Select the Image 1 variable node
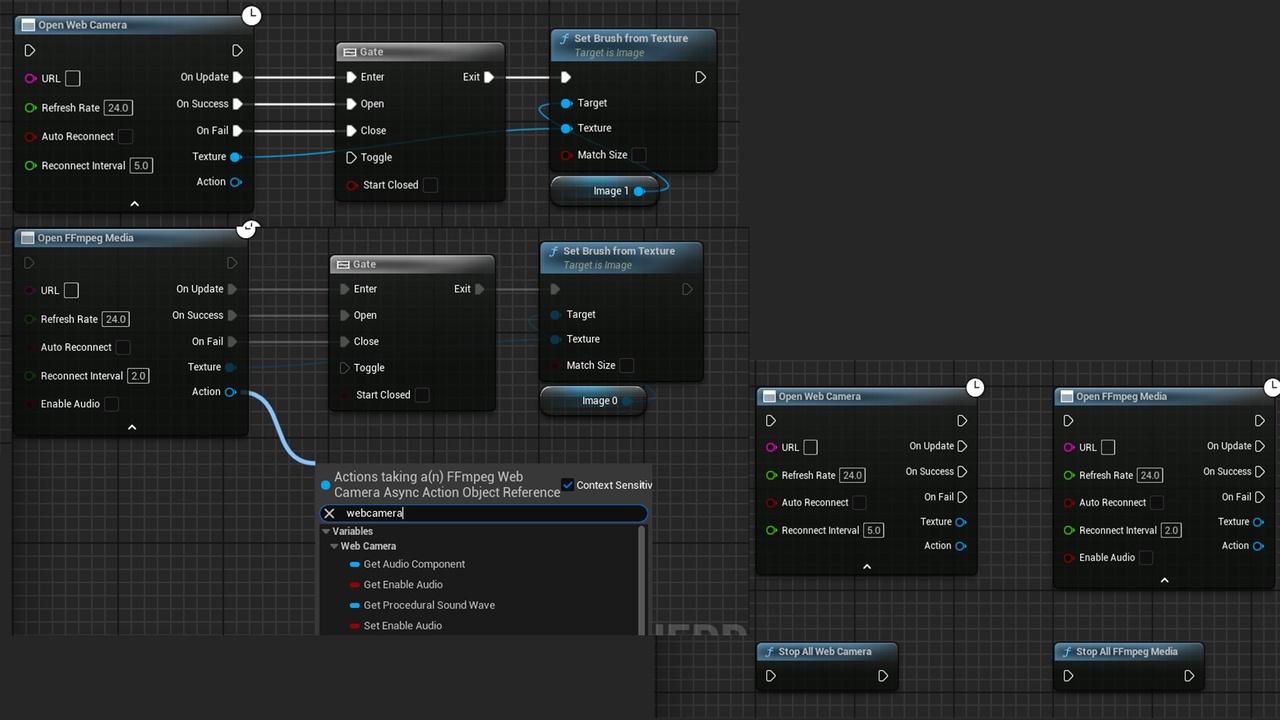Image resolution: width=1280 pixels, height=720 pixels. pos(604,191)
